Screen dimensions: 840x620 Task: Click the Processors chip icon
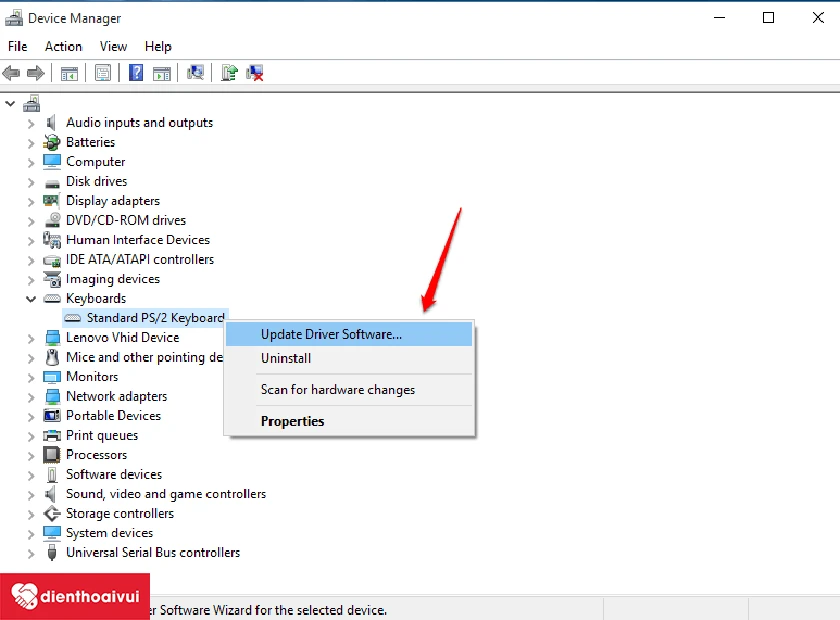(52, 454)
